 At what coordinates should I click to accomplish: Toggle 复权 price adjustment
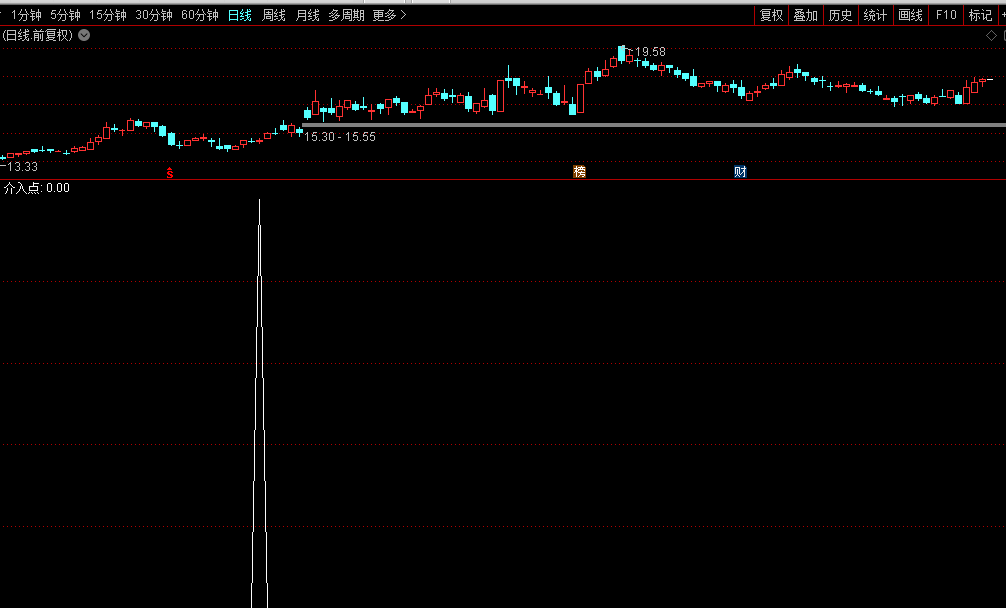coord(771,15)
